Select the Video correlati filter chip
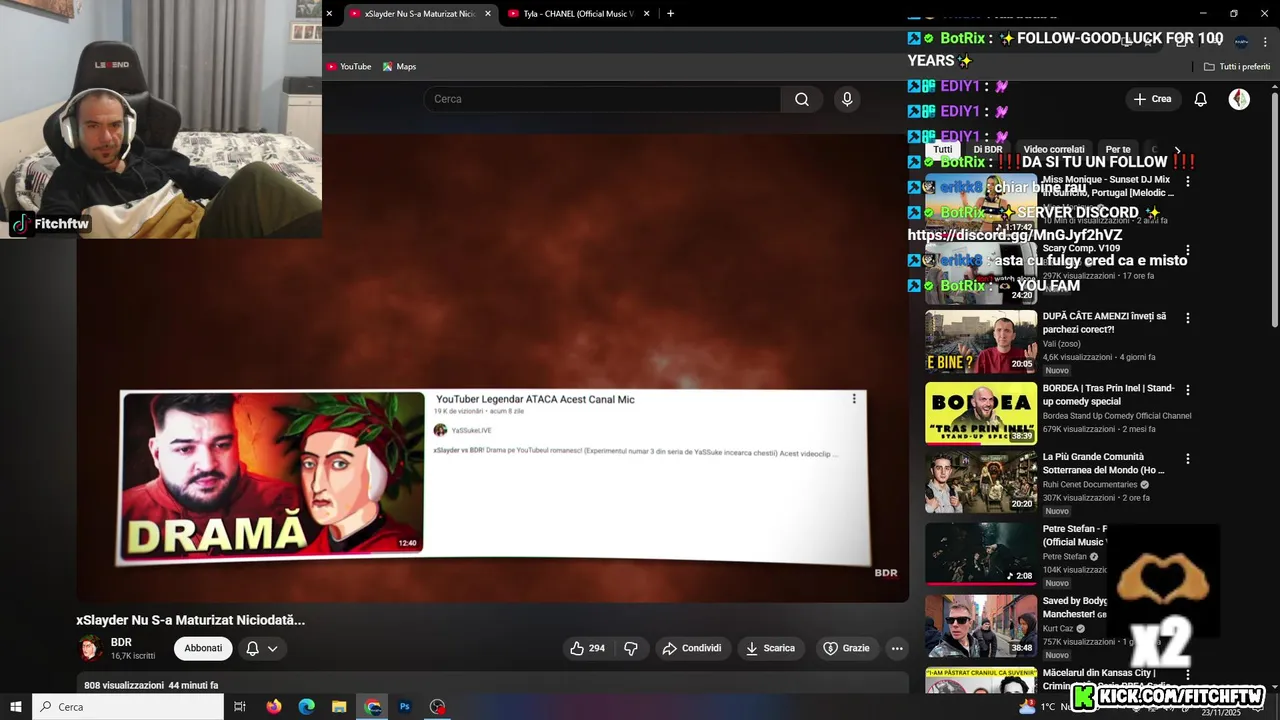 [1054, 150]
